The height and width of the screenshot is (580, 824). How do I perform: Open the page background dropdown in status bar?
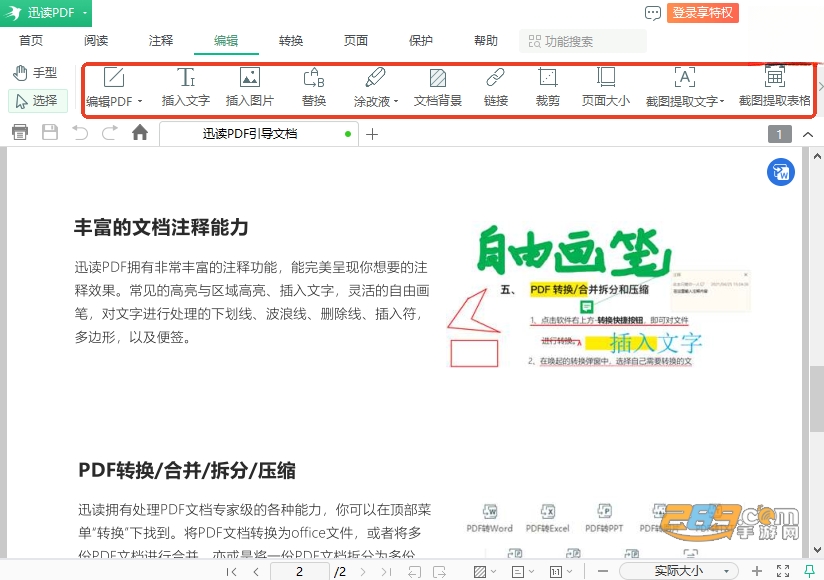pos(485,572)
